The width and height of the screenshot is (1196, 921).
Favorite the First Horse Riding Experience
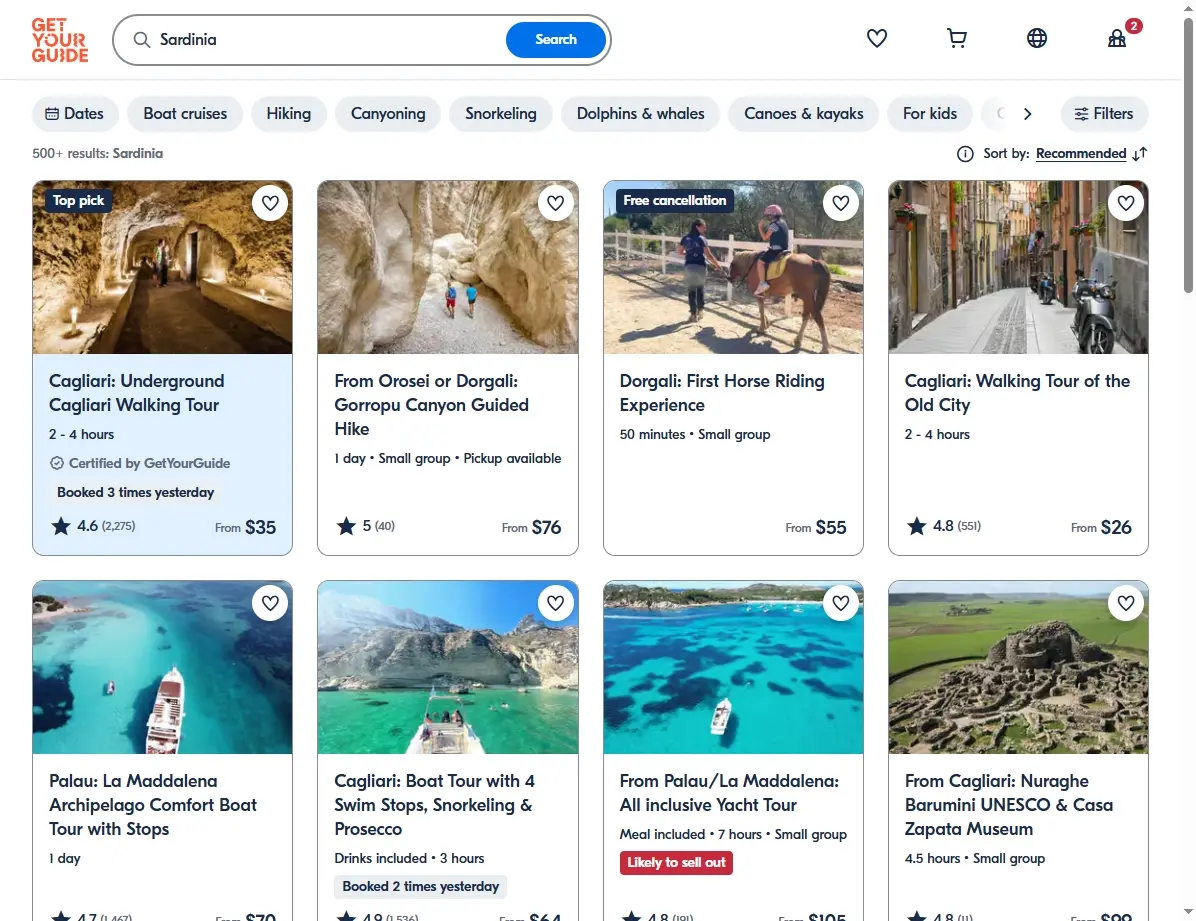pyautogui.click(x=841, y=203)
